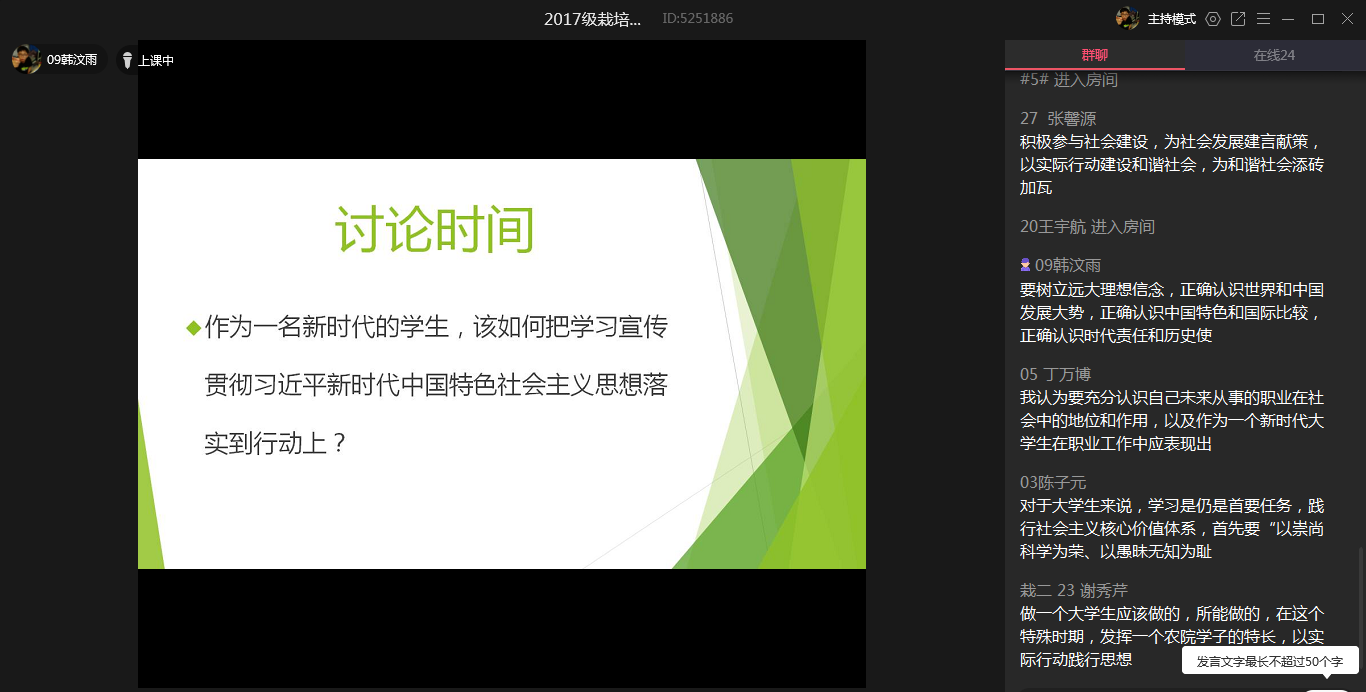Click 陈子元's message starting 对于大学生来说
This screenshot has width=1366, height=692.
[1172, 528]
